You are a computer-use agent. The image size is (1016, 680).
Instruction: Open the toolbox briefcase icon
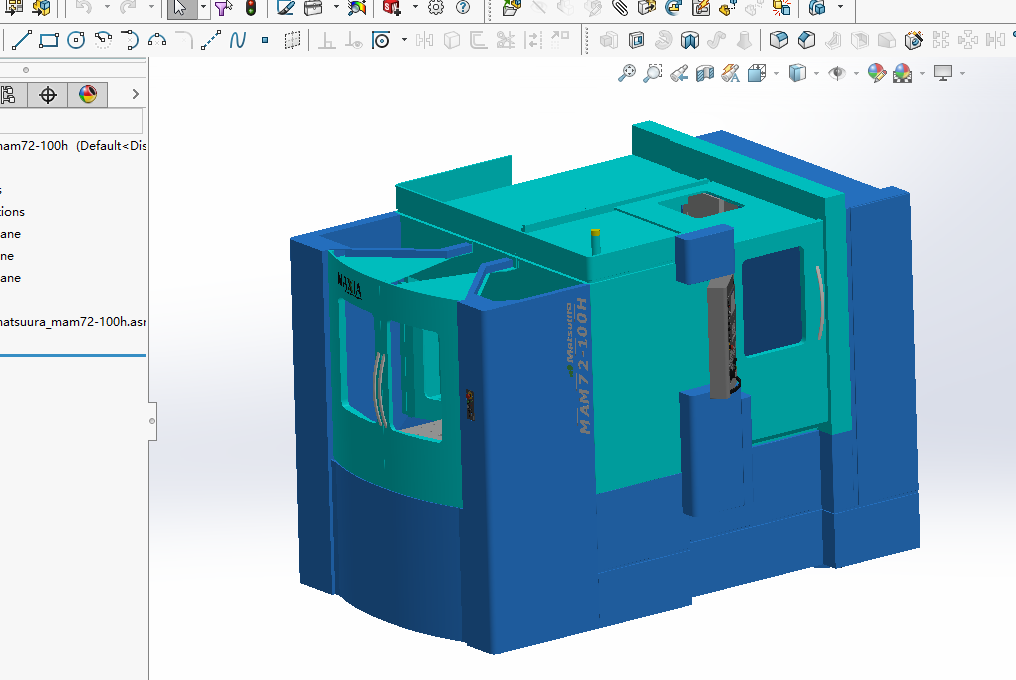tap(313, 8)
